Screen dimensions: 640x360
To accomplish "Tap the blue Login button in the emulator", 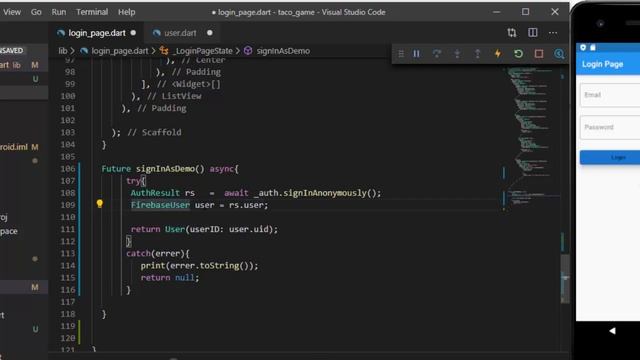I will coord(610,158).
